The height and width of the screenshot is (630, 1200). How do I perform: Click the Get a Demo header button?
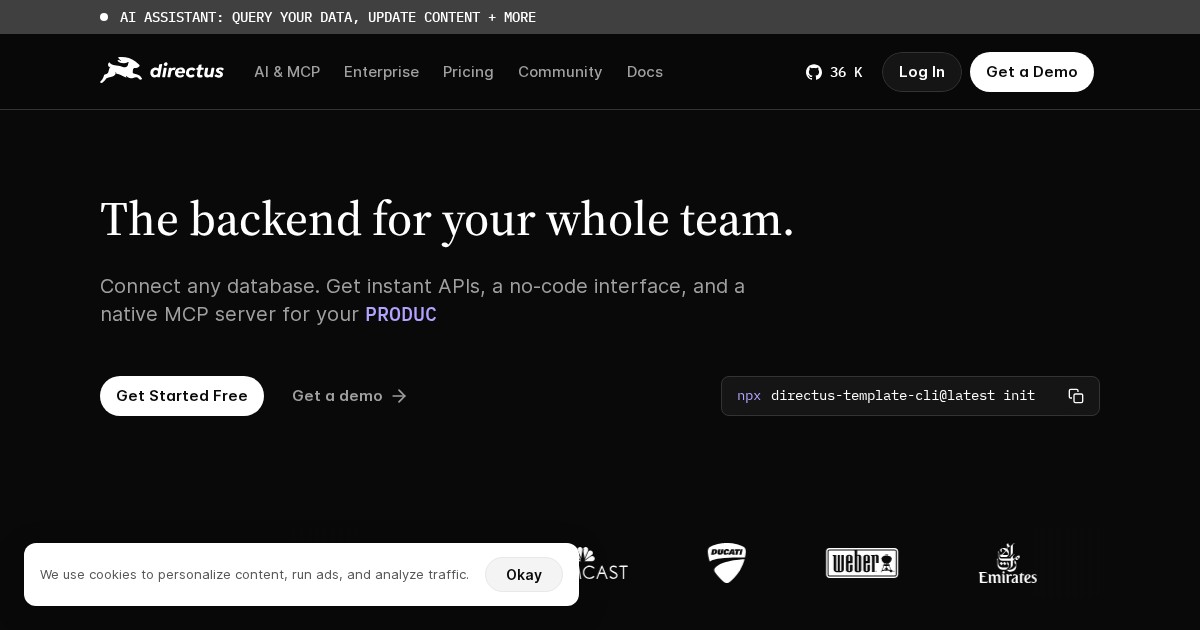tap(1032, 72)
